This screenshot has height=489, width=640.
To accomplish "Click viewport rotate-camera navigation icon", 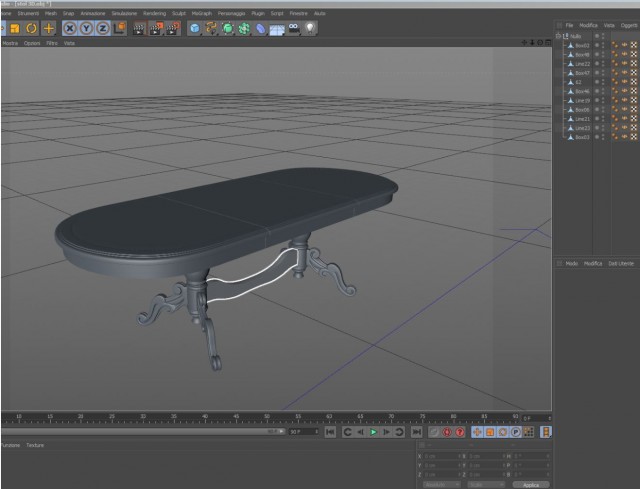I will (540, 42).
